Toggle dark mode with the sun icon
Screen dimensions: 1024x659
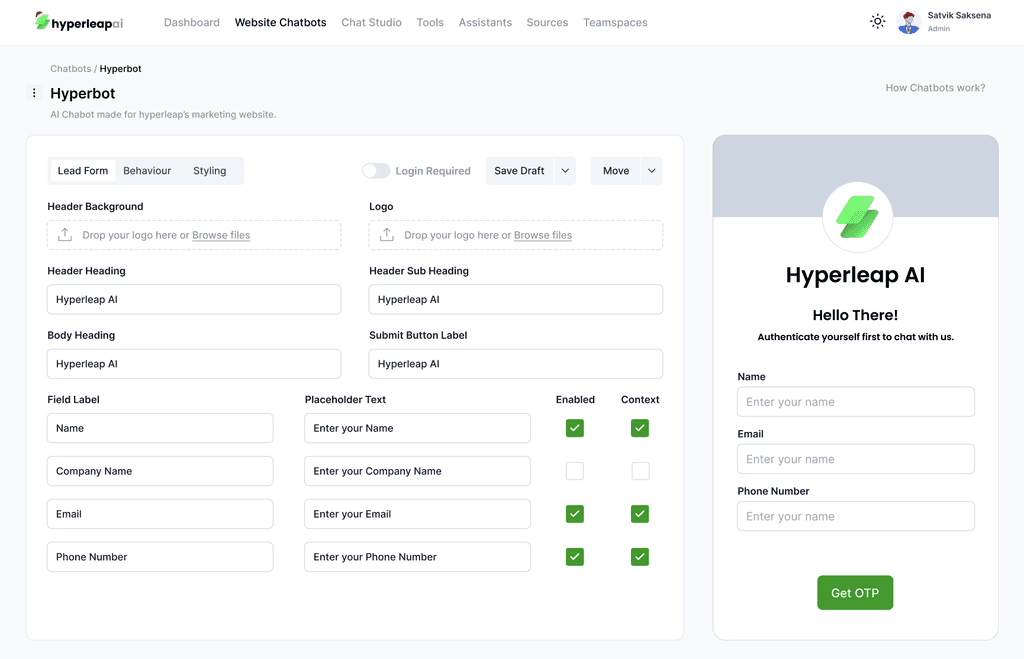click(x=877, y=21)
